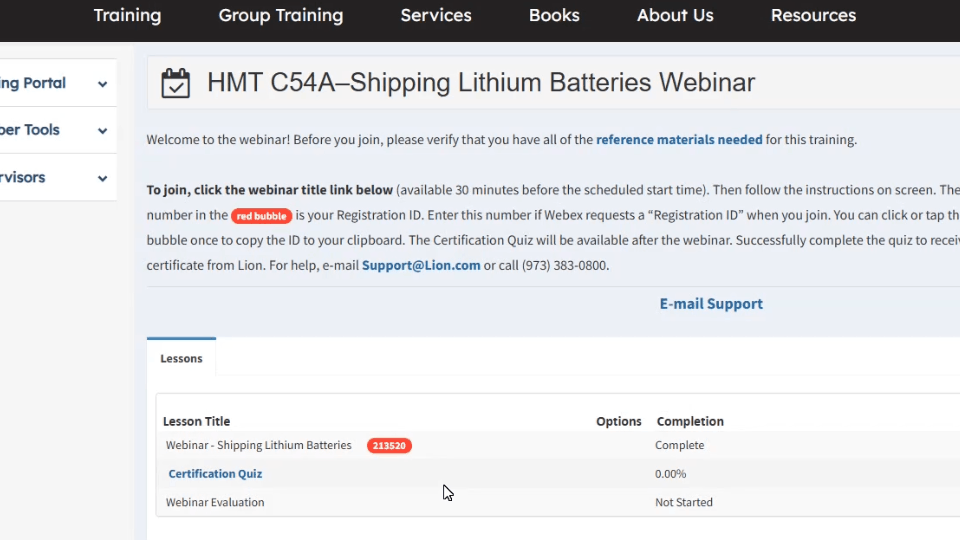Click the Support@Lion.com email link
The height and width of the screenshot is (540, 960).
point(421,266)
